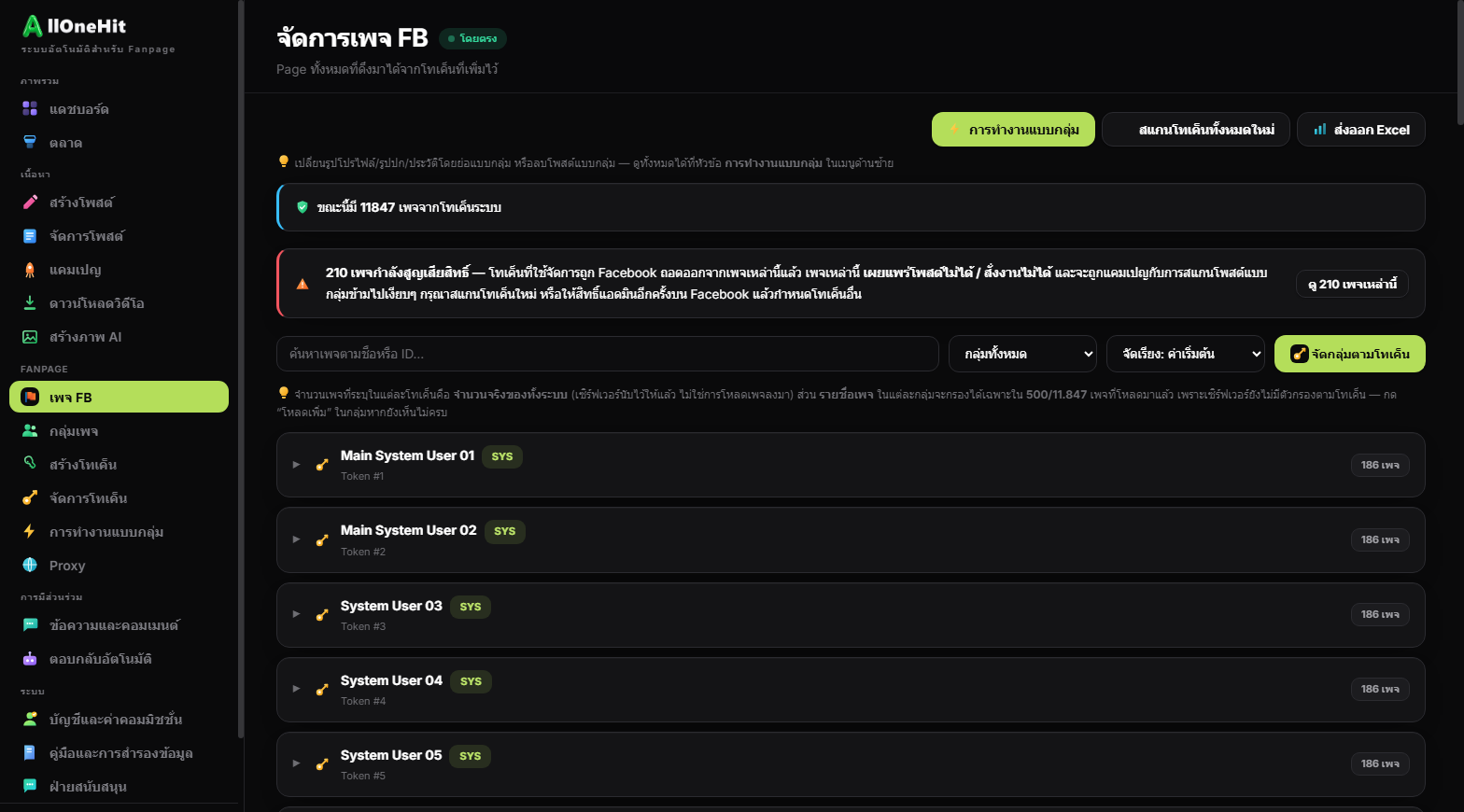Click the AllOneHit logo icon
1464x812 pixels.
[33, 26]
